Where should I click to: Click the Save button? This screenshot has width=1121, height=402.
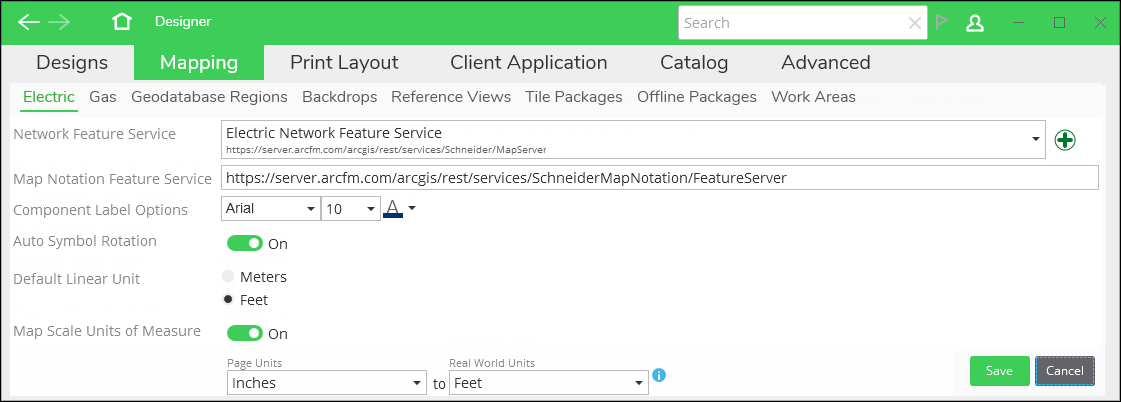(x=999, y=371)
